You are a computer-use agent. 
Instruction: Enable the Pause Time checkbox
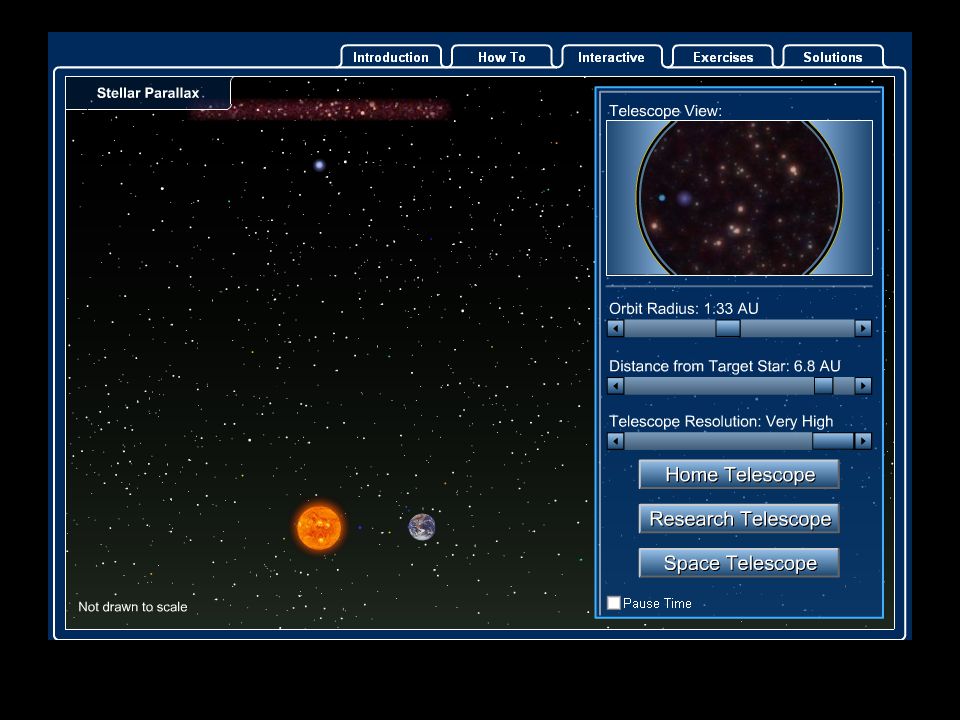click(x=613, y=603)
